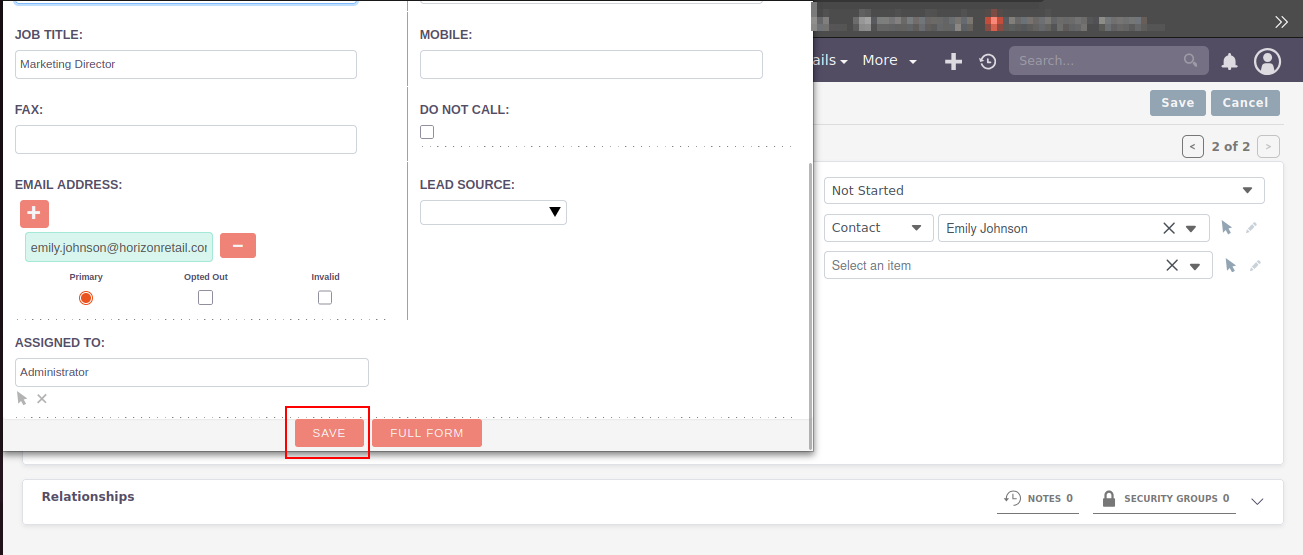Tick the Do Not Call checkbox
Image resolution: width=1303 pixels, height=555 pixels.
tap(427, 132)
